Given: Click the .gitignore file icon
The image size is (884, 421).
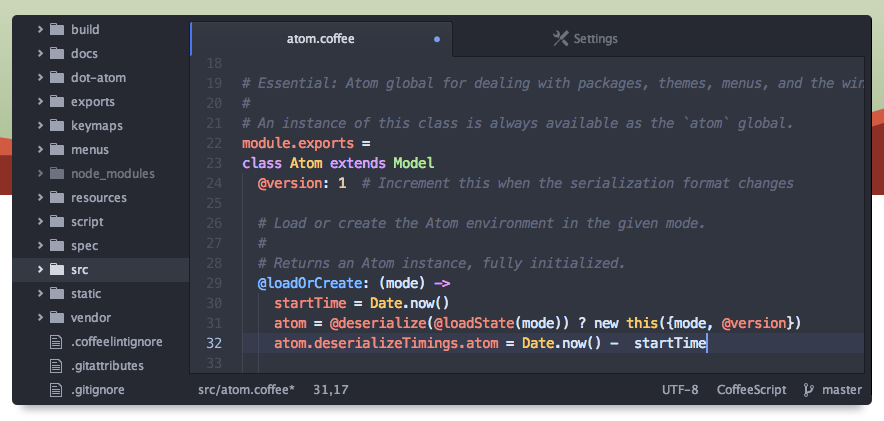Looking at the screenshot, I should point(57,390).
